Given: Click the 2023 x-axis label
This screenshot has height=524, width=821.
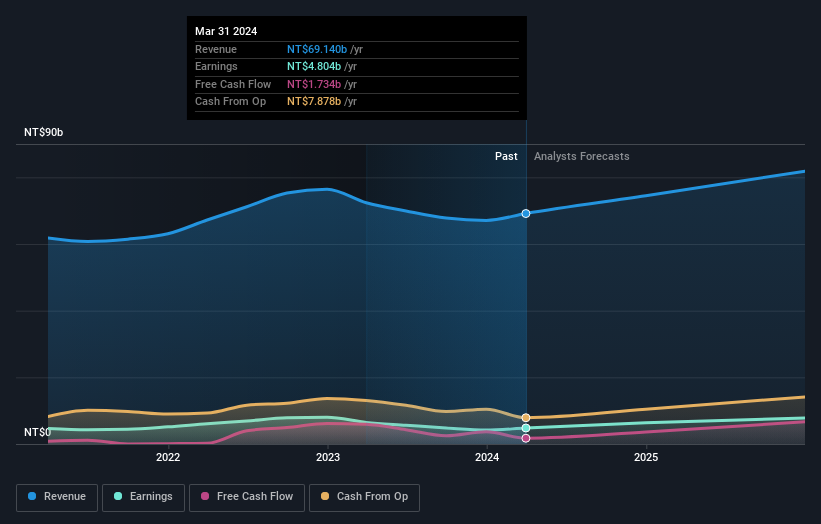Looking at the screenshot, I should pos(328,457).
